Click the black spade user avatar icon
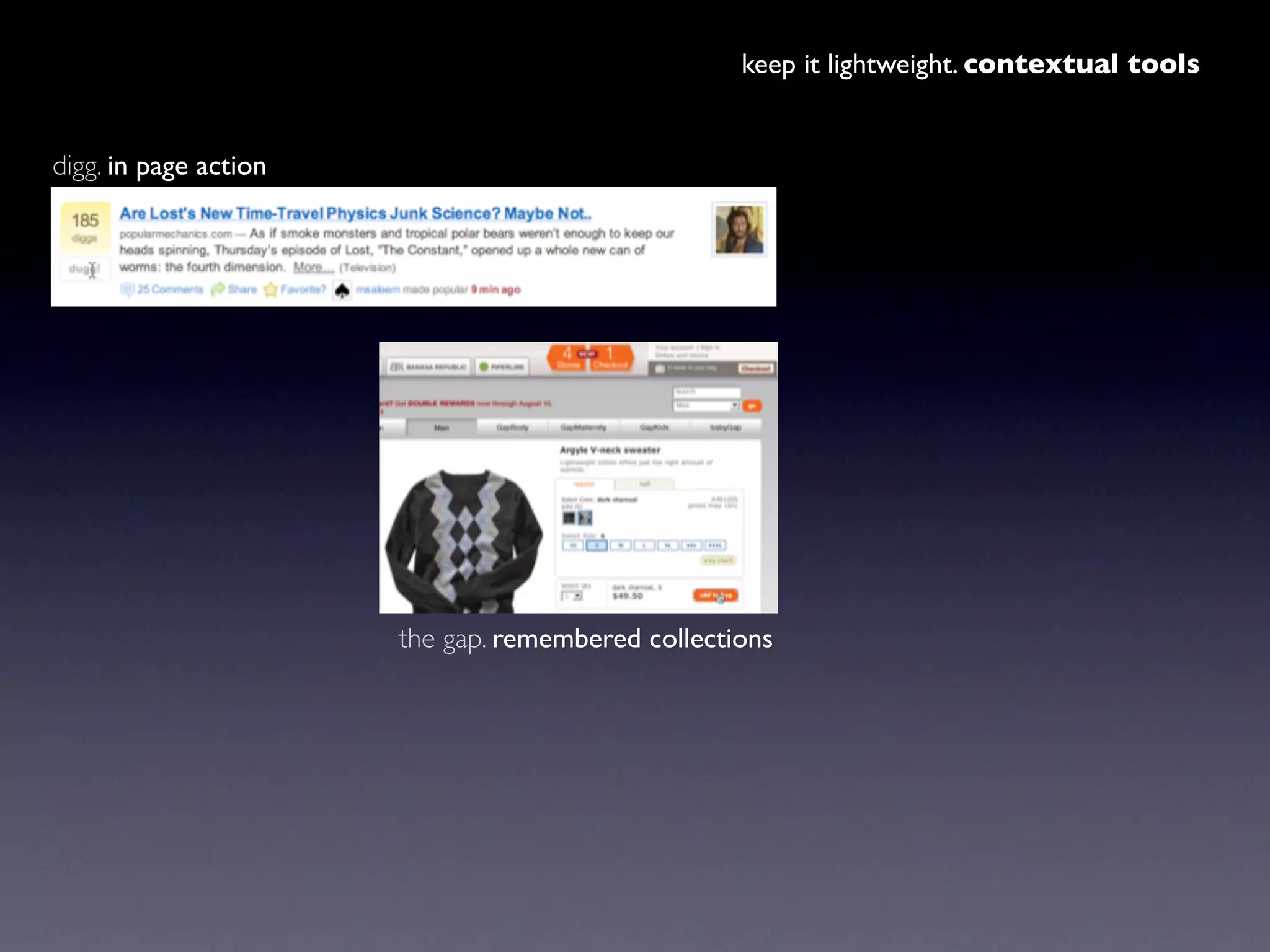Image resolution: width=1270 pixels, height=952 pixels. pos(342,290)
